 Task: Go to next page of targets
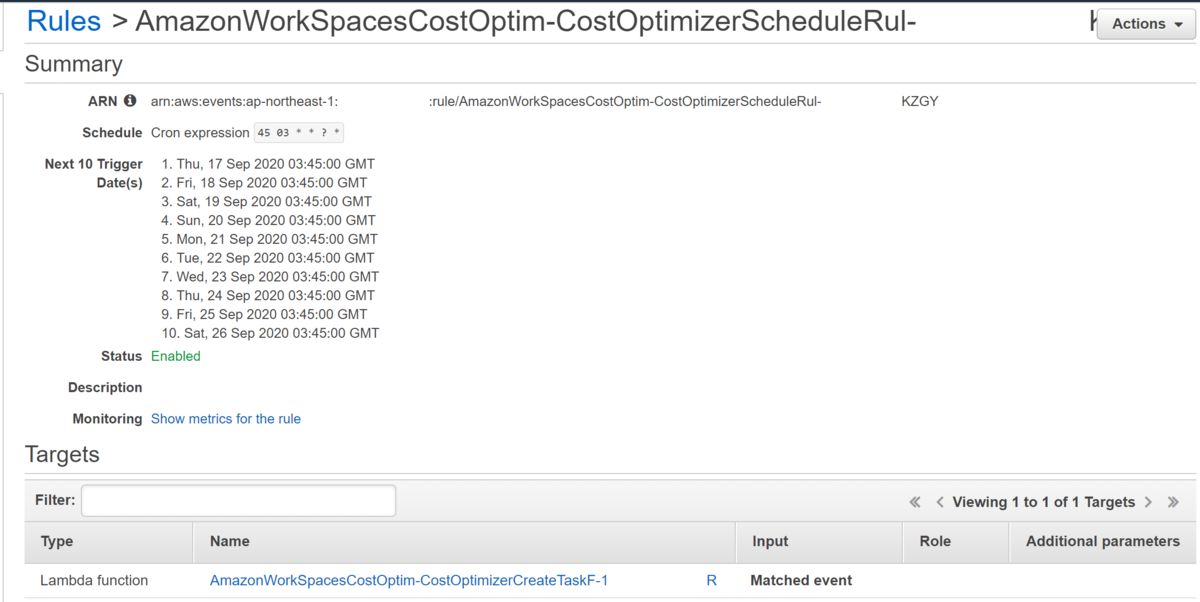(x=1148, y=502)
